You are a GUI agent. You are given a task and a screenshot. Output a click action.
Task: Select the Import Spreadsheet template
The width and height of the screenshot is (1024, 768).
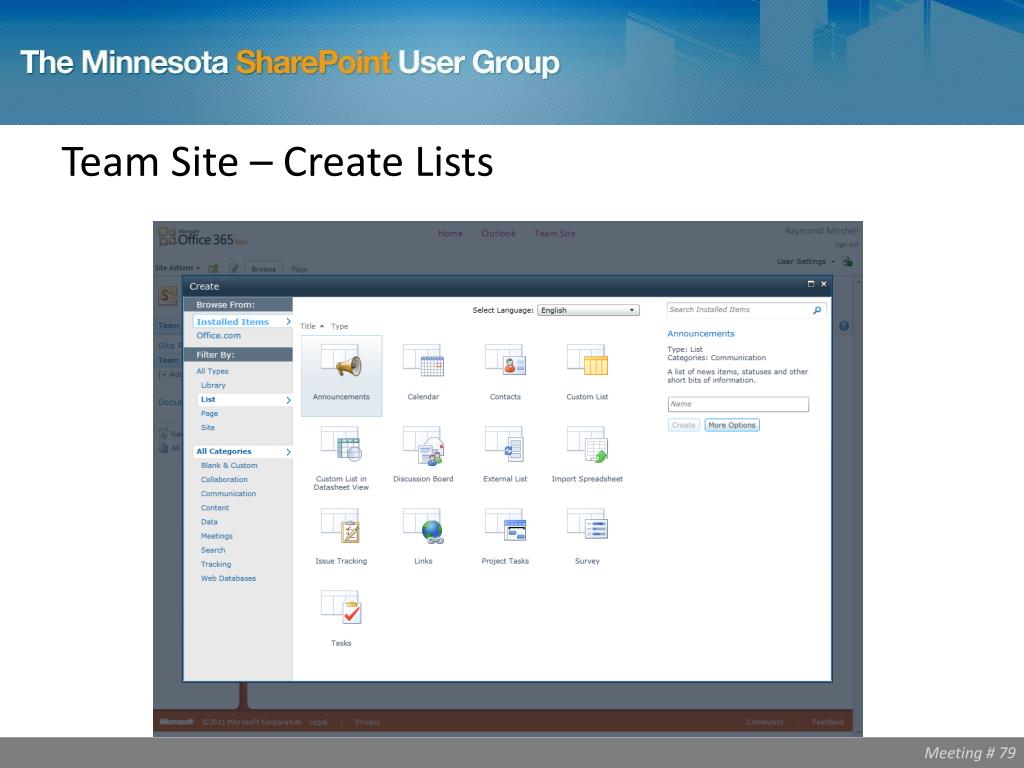click(587, 444)
